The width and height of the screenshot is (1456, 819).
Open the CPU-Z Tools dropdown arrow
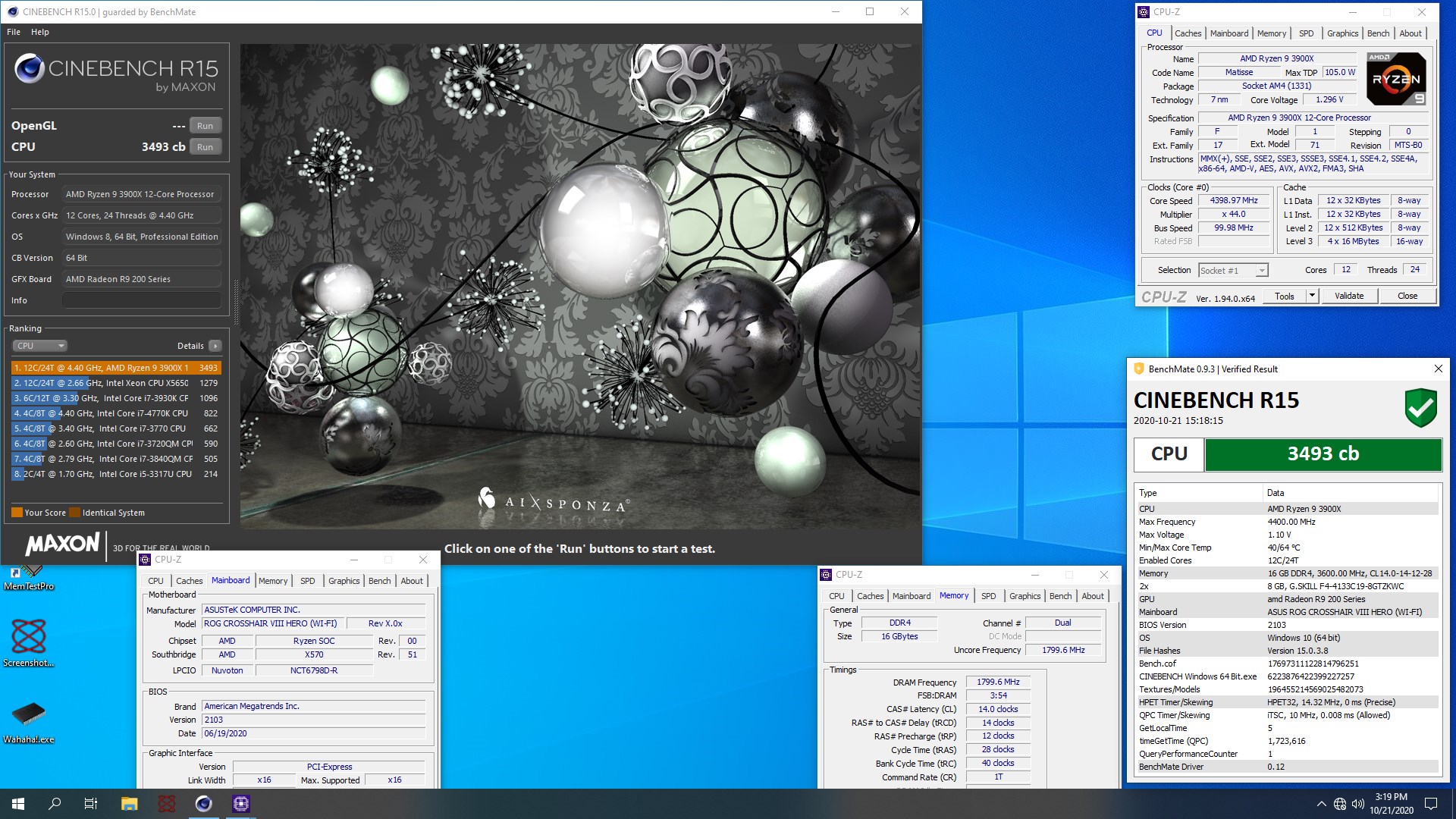tap(1312, 297)
